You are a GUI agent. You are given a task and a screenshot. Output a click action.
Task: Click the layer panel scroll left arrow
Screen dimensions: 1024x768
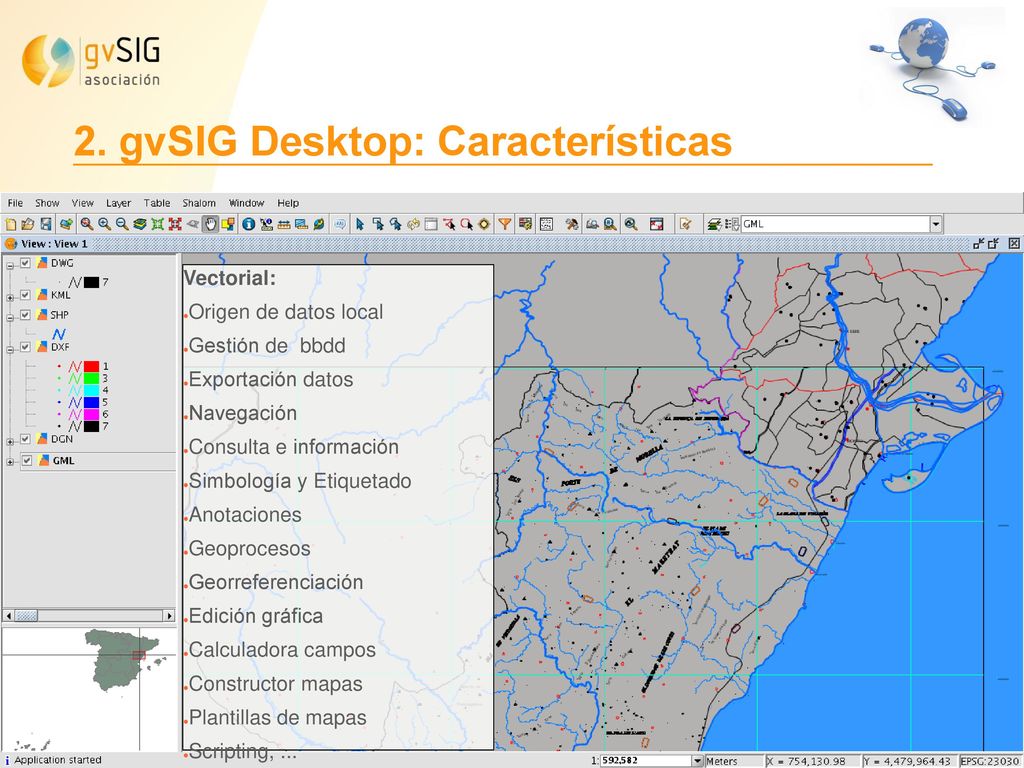coord(8,615)
